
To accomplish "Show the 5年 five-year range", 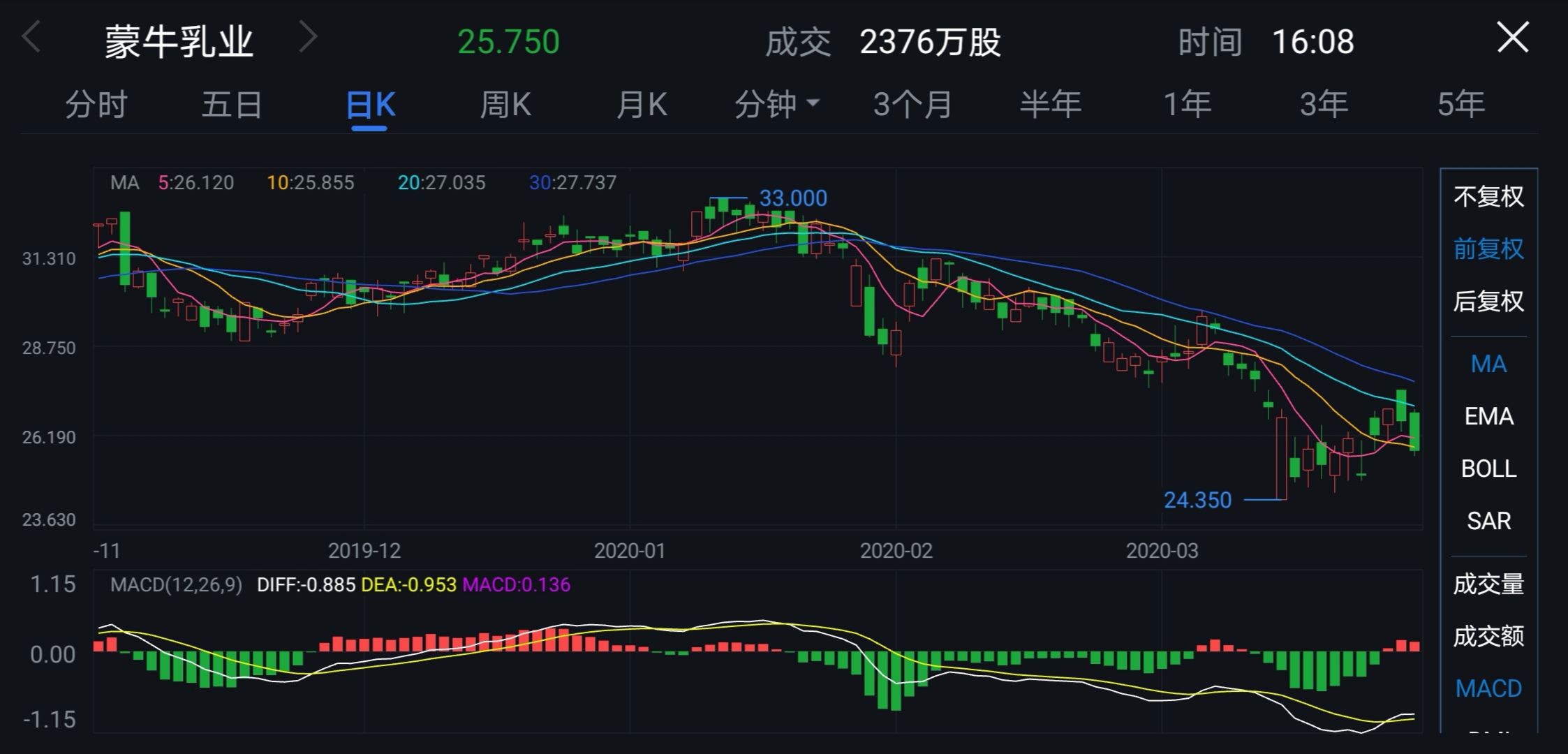I will coord(1460,105).
